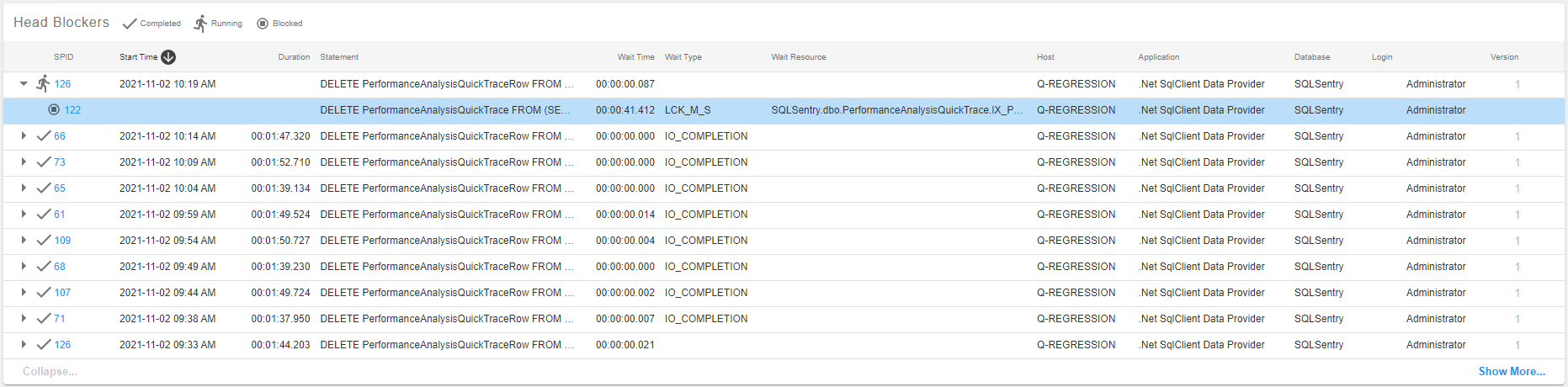The height and width of the screenshot is (387, 1568).
Task: Click the Collapse button at bottom
Action: pos(50,371)
